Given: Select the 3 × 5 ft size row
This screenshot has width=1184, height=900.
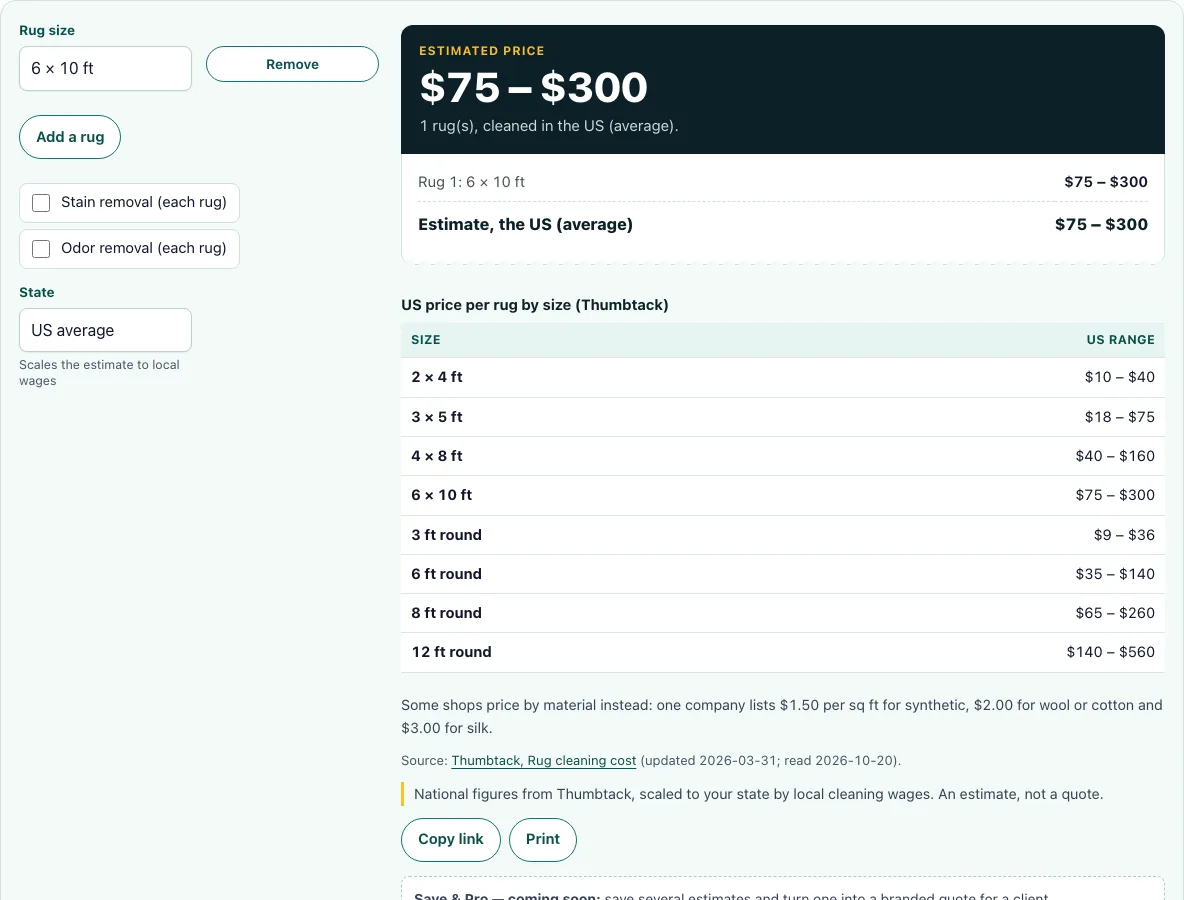Looking at the screenshot, I should point(782,417).
